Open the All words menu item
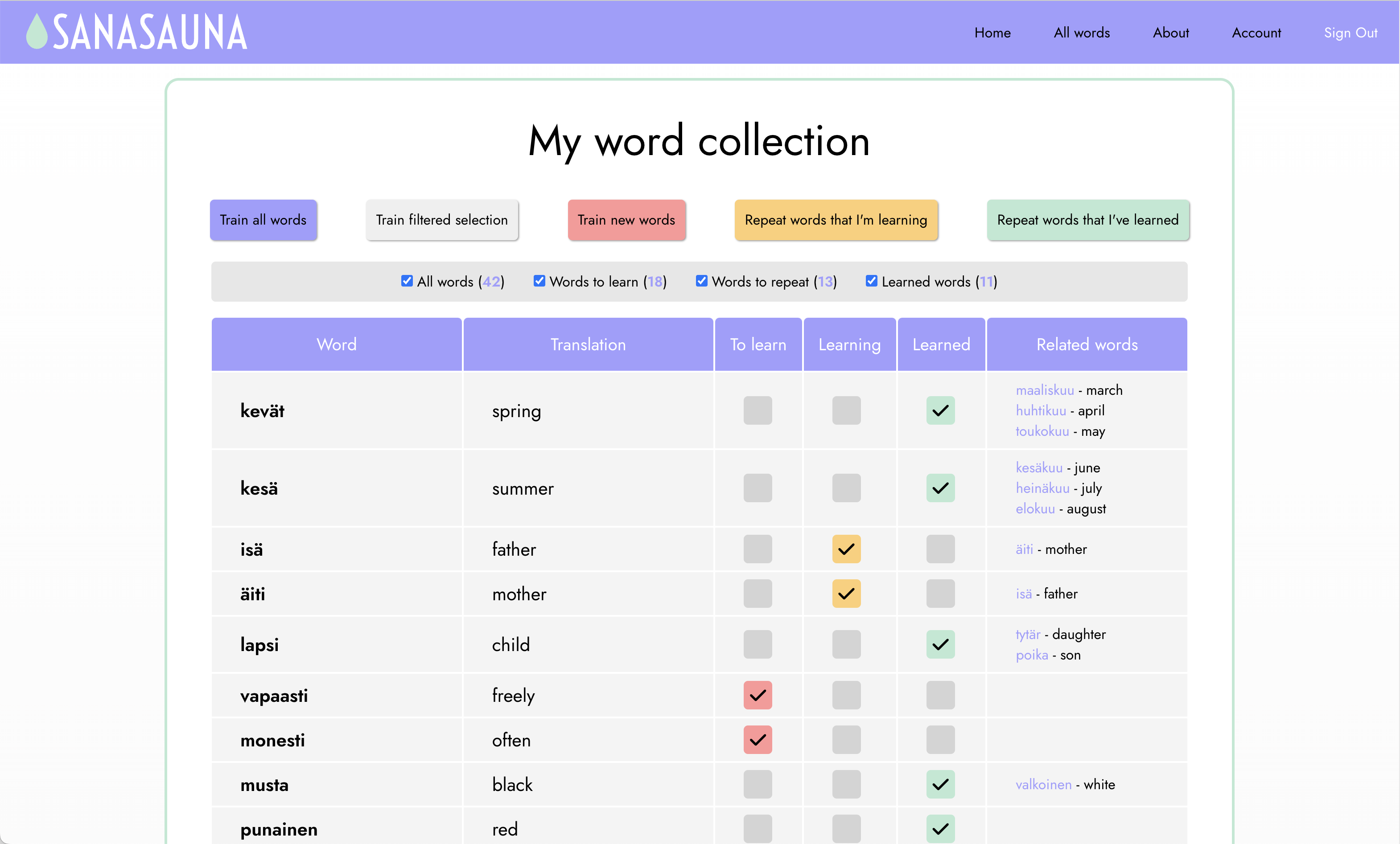1400x844 pixels. point(1081,33)
